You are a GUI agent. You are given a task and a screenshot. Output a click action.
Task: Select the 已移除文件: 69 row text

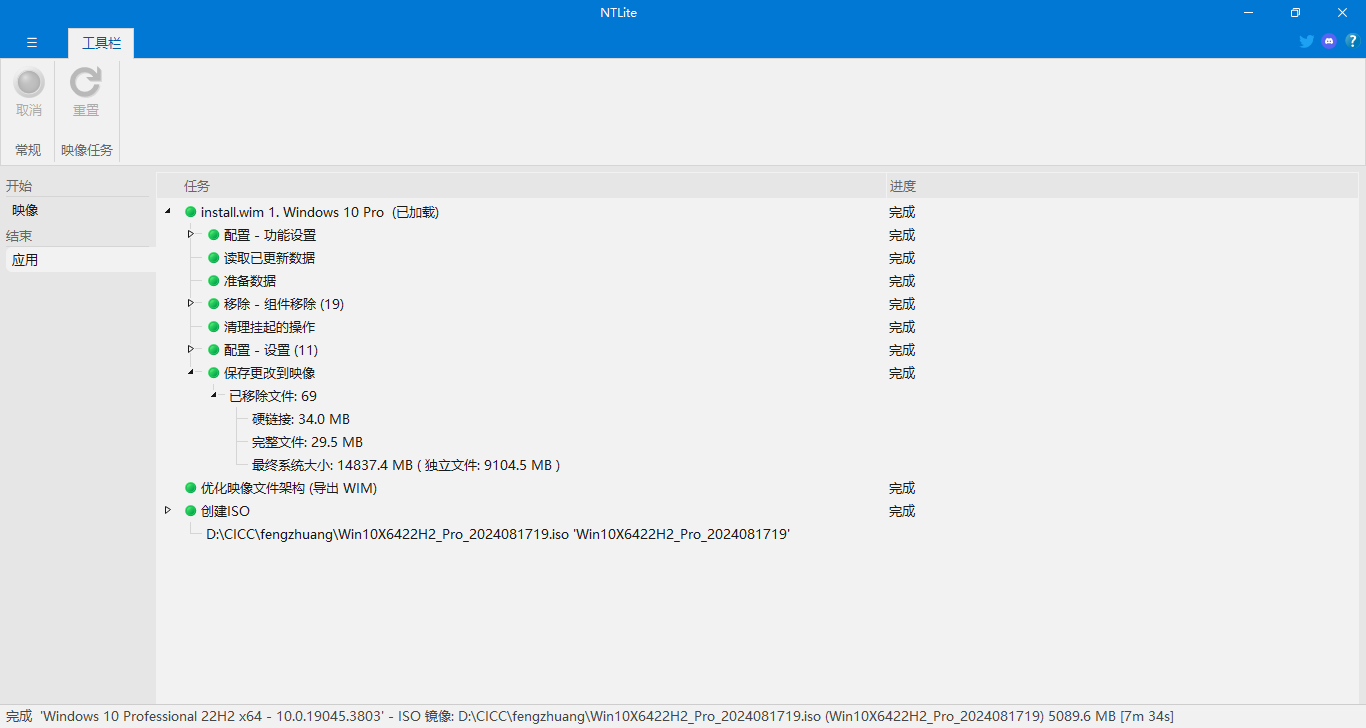(273, 396)
